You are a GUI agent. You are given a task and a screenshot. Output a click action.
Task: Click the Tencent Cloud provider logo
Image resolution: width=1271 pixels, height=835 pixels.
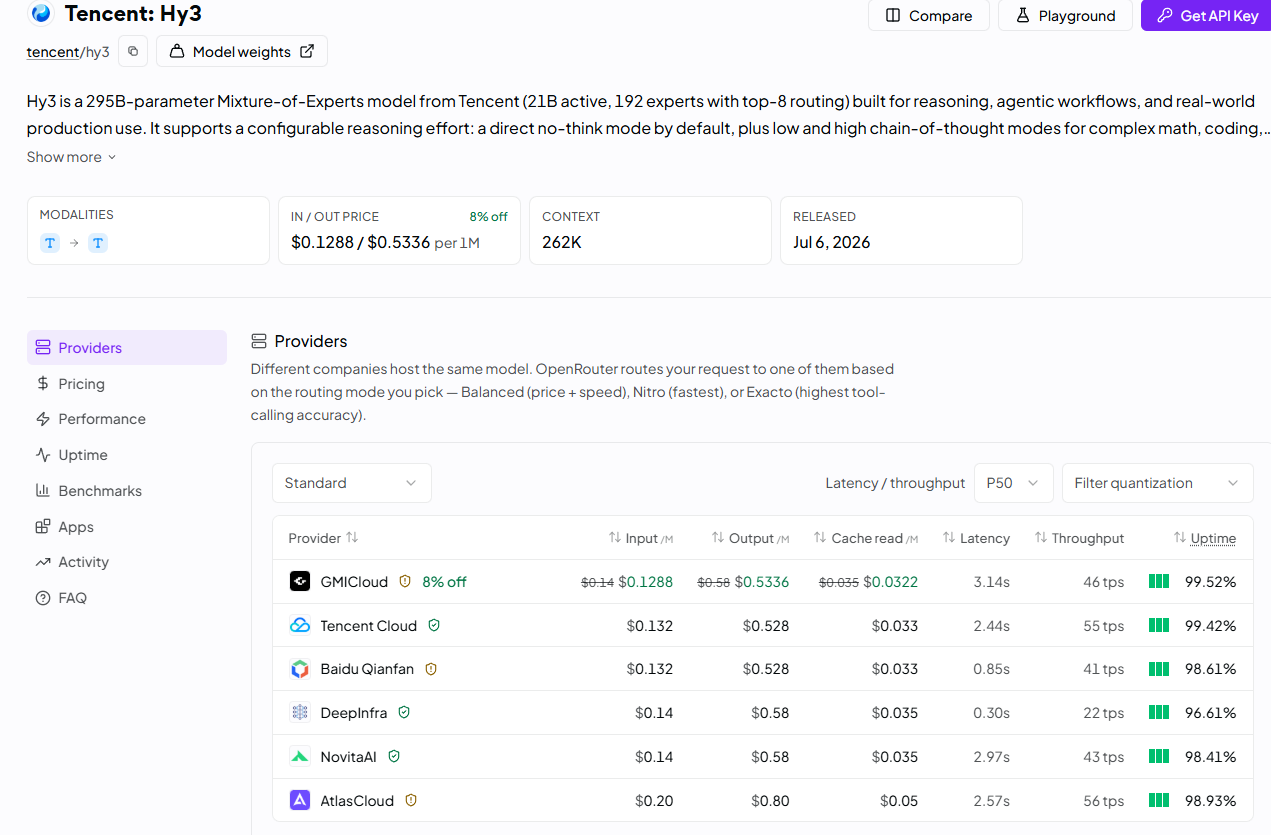point(300,625)
